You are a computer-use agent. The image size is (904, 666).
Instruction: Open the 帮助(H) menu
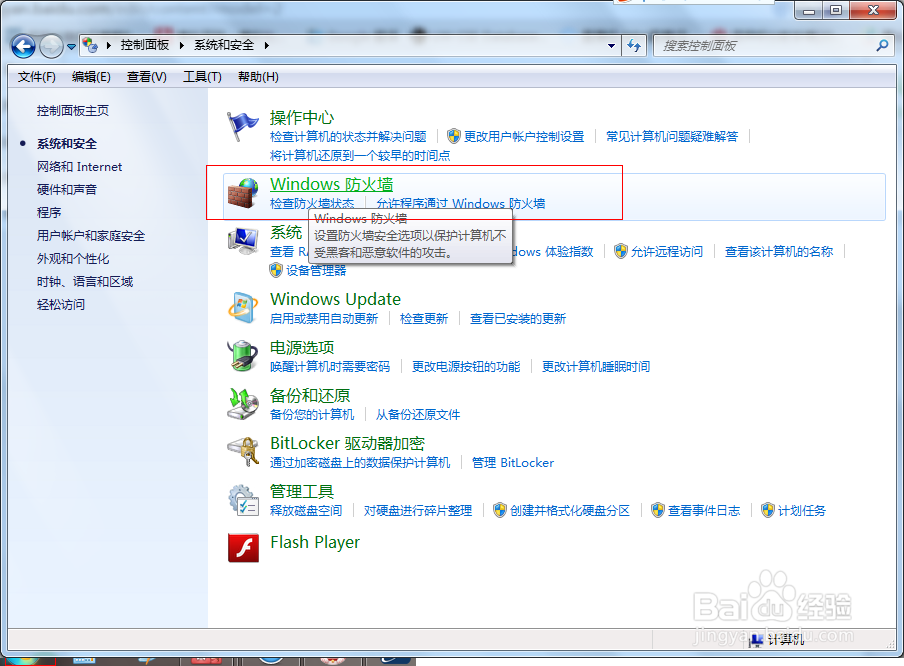(x=258, y=77)
